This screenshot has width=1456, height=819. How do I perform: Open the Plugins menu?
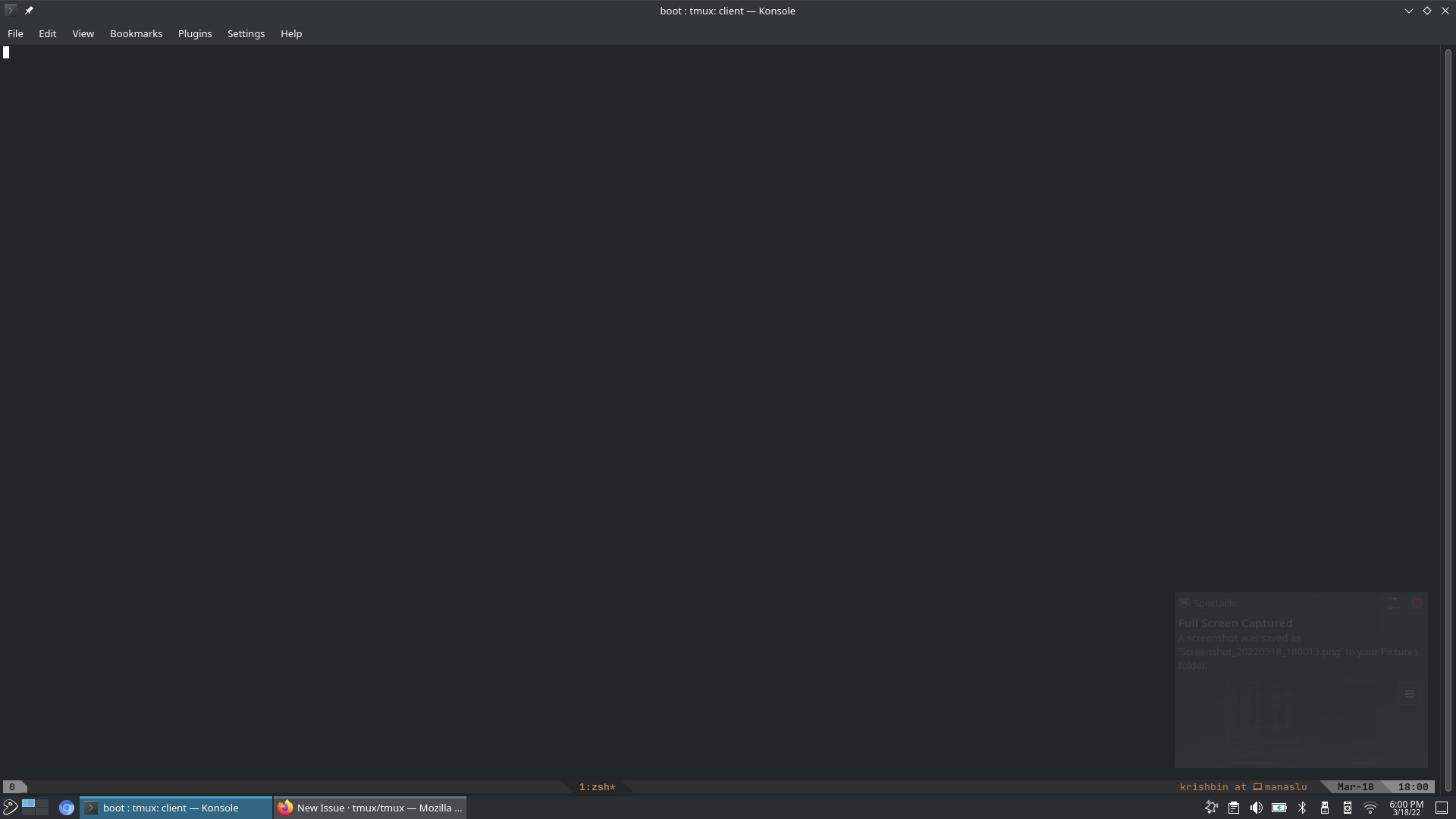[x=195, y=33]
